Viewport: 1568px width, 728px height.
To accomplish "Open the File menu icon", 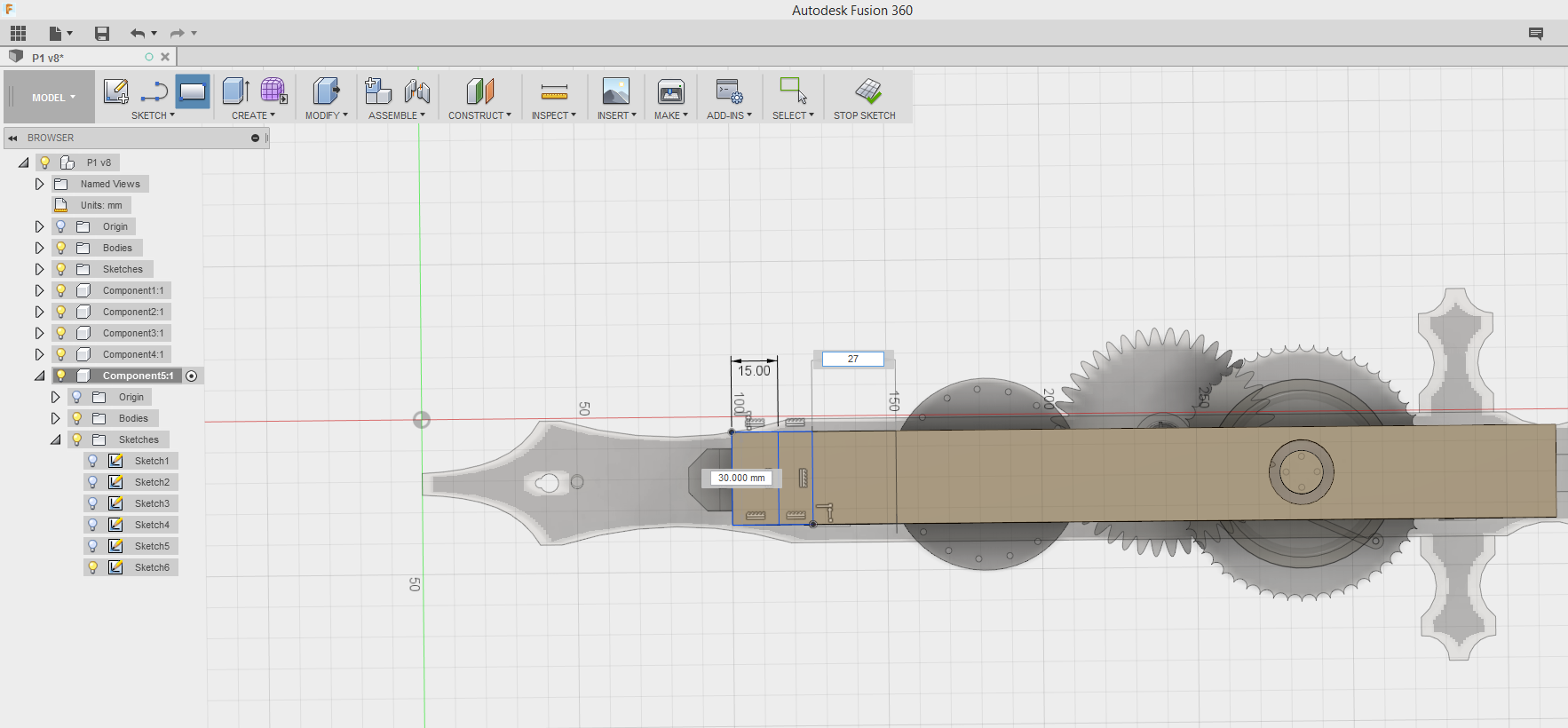I will click(60, 34).
